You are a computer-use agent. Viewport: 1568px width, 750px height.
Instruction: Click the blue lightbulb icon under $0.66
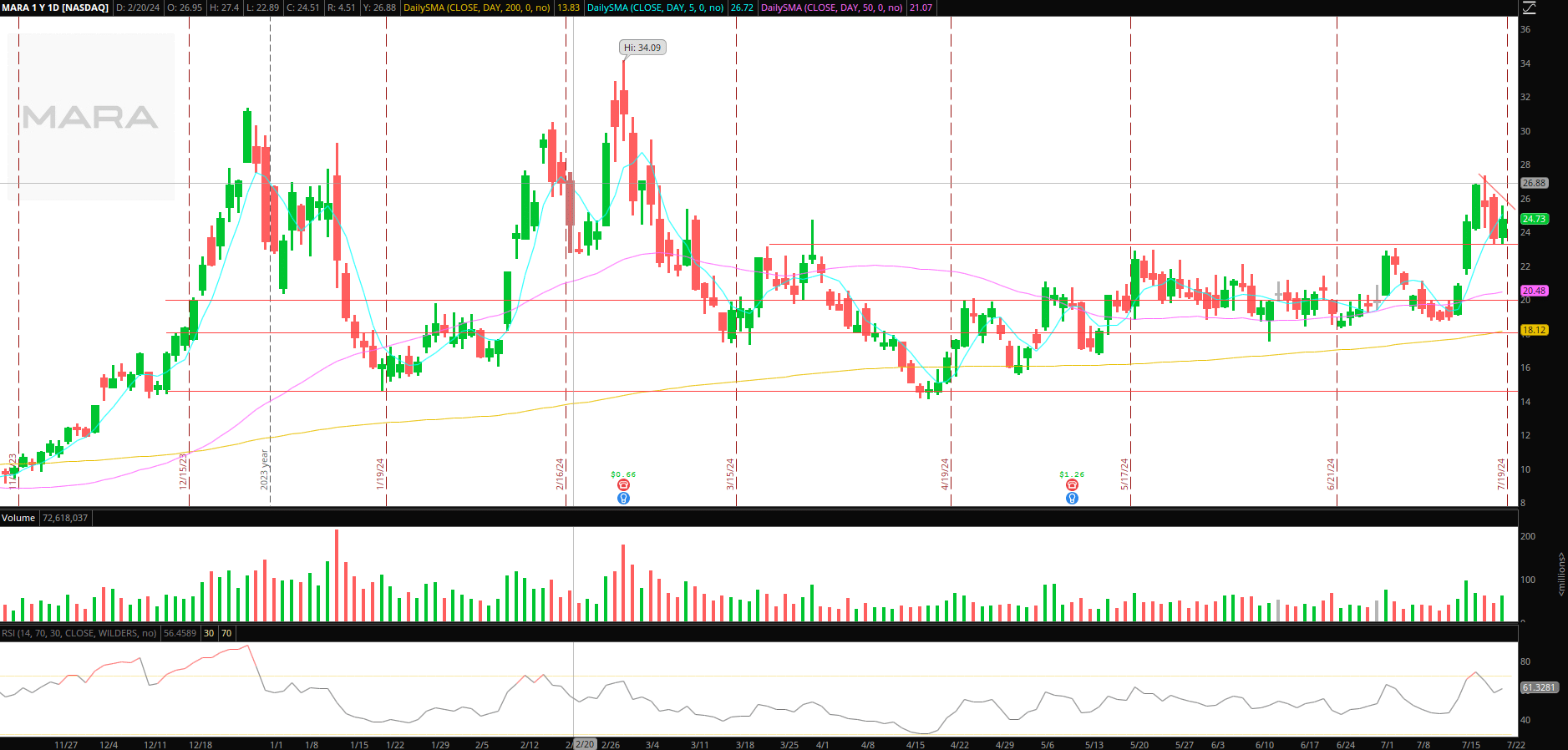click(623, 499)
